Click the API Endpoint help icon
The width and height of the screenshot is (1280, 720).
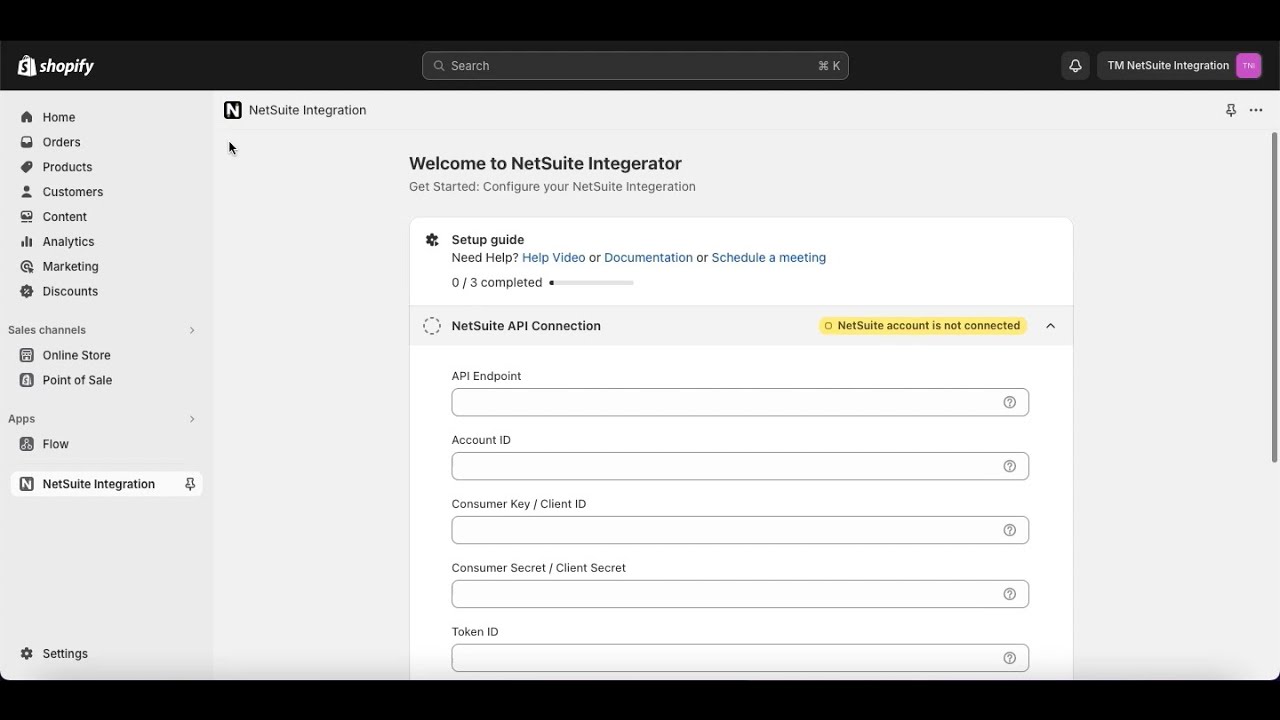click(x=1009, y=402)
